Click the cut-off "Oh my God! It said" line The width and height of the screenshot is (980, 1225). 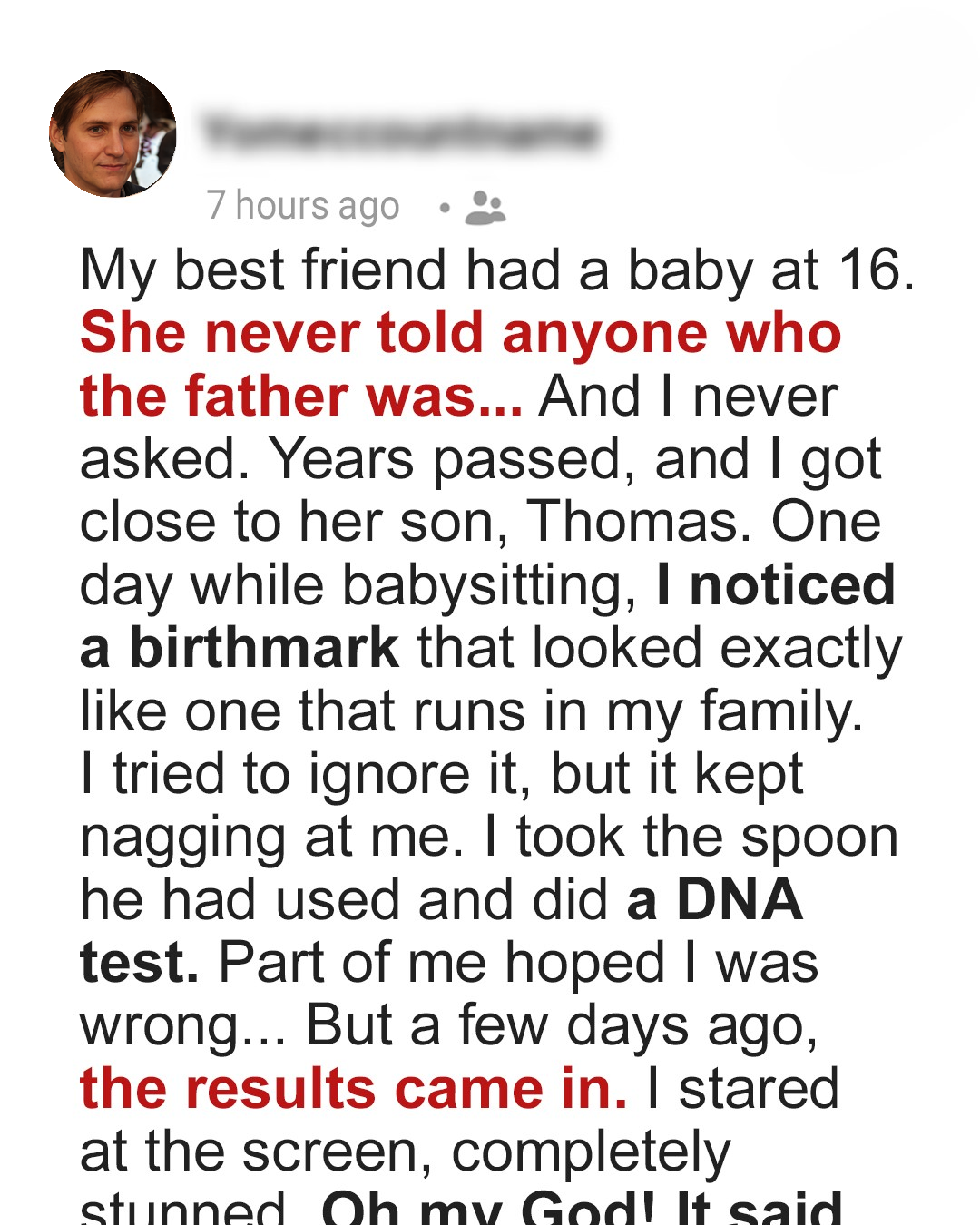582,1209
